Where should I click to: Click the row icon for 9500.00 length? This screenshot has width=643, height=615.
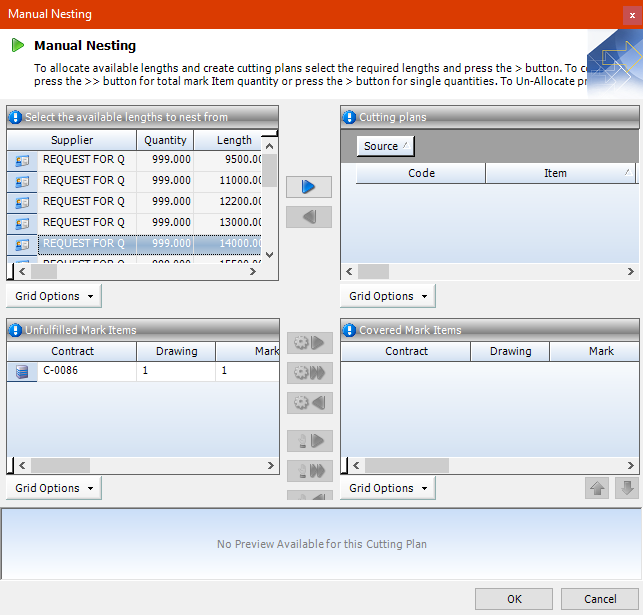pos(22,160)
